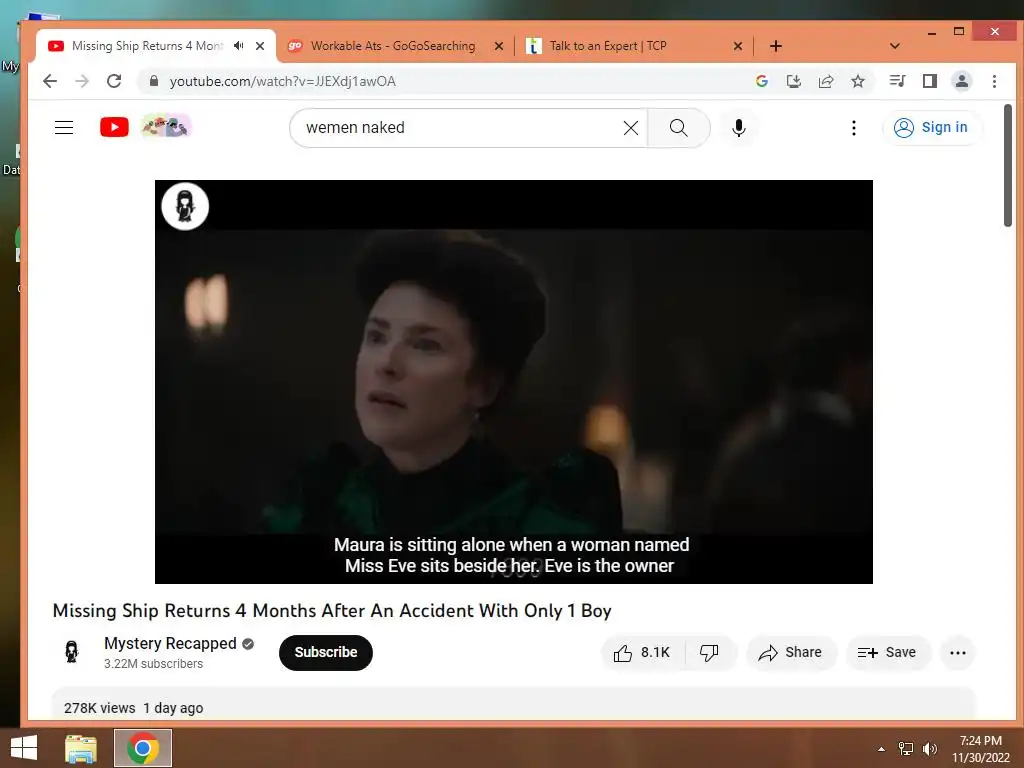Click the Chrome taskbar icon
The image size is (1024, 768).
[143, 748]
